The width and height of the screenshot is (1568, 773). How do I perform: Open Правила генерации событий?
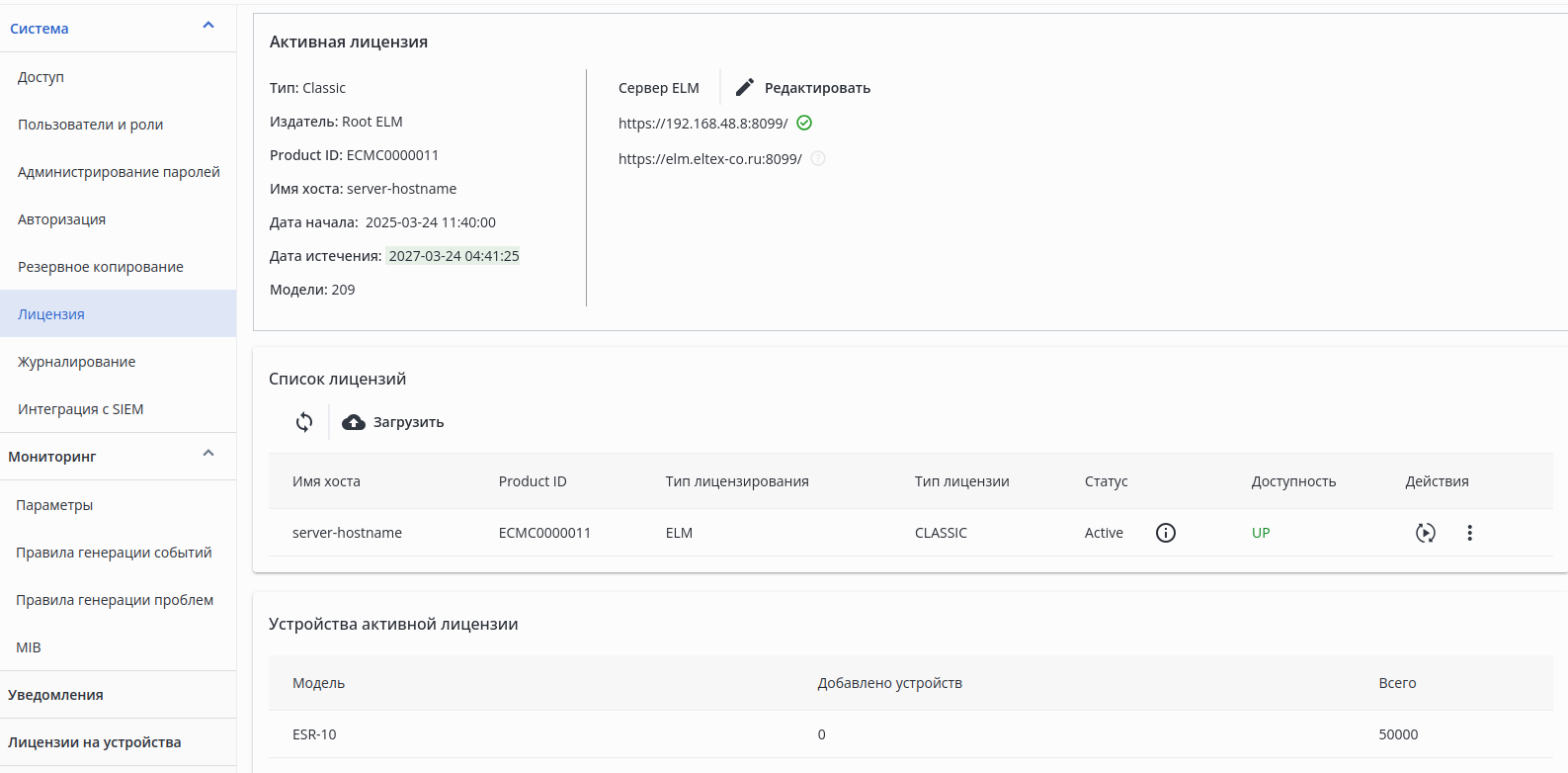tap(114, 553)
